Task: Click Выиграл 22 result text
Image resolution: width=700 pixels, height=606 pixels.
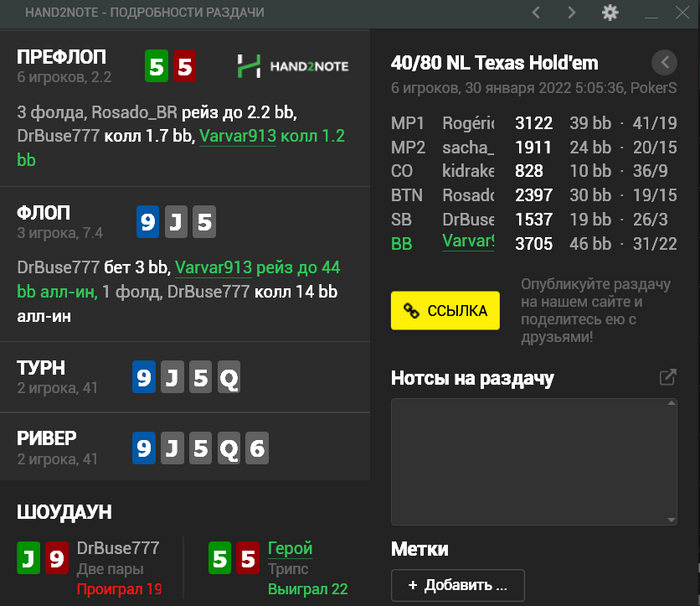Action: coord(308,589)
